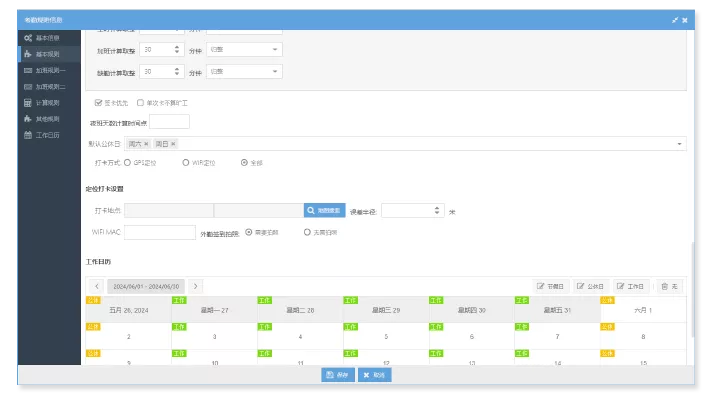This screenshot has height=395, width=712.
Task: Open the 工作日历 calendar sidebar item
Action: click(x=49, y=135)
